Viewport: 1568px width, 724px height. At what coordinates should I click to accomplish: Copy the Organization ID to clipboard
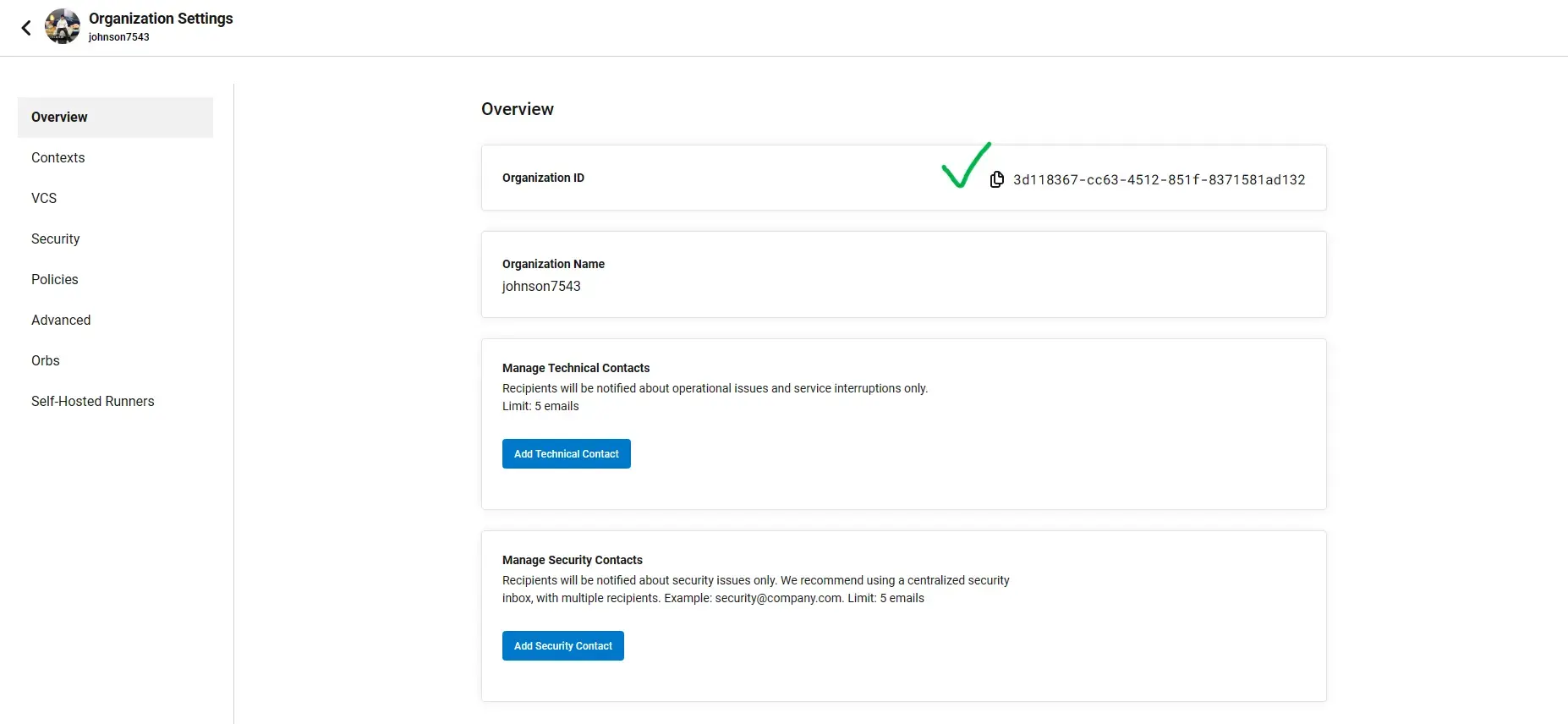pyautogui.click(x=997, y=179)
